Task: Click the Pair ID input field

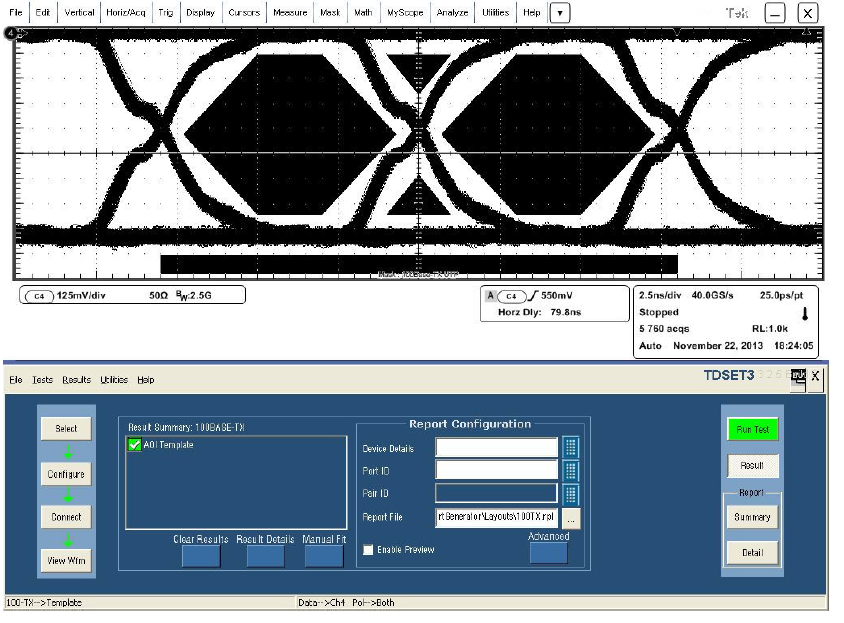Action: pos(496,493)
